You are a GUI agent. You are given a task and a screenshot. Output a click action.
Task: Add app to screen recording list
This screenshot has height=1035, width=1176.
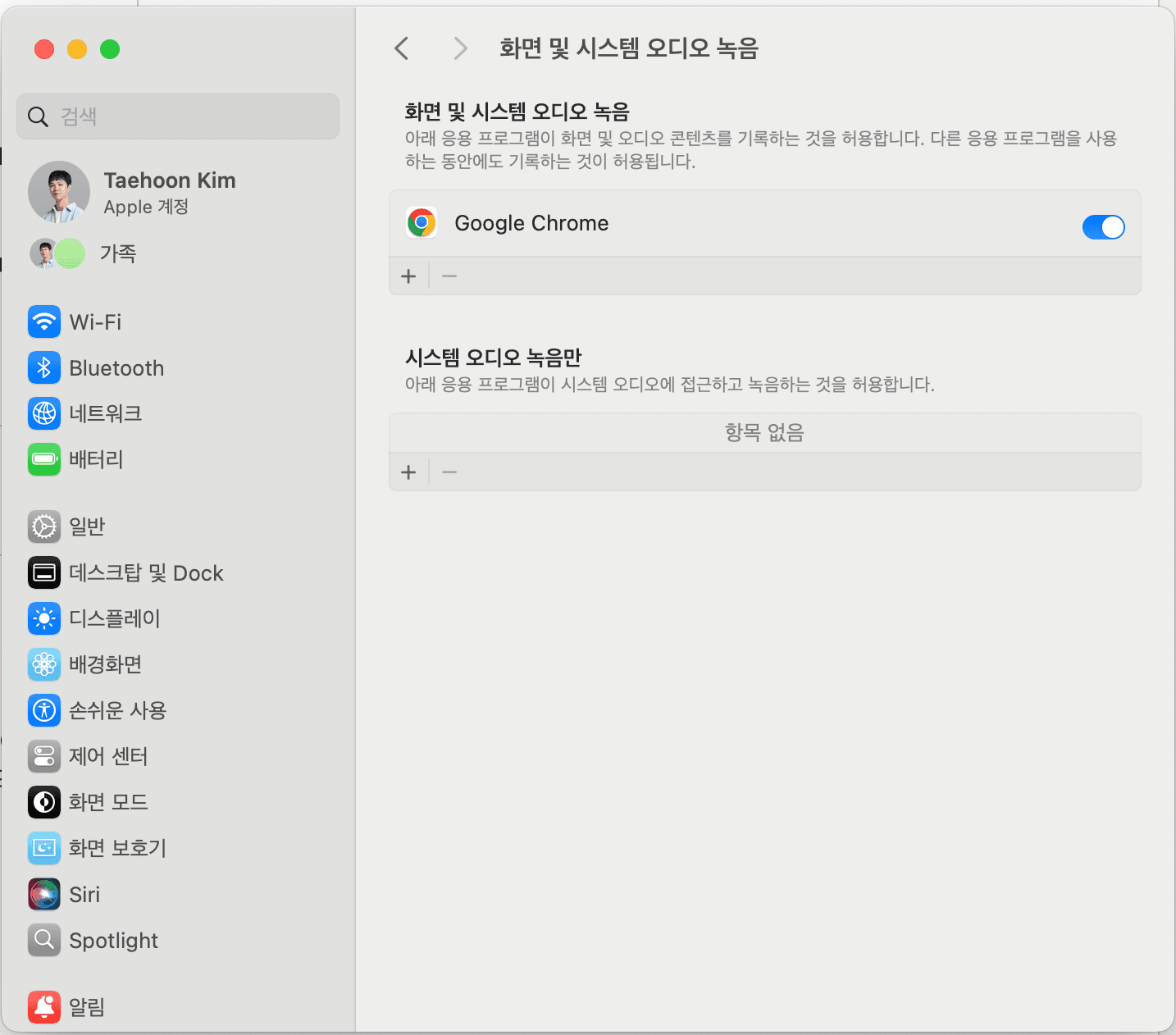click(x=408, y=276)
